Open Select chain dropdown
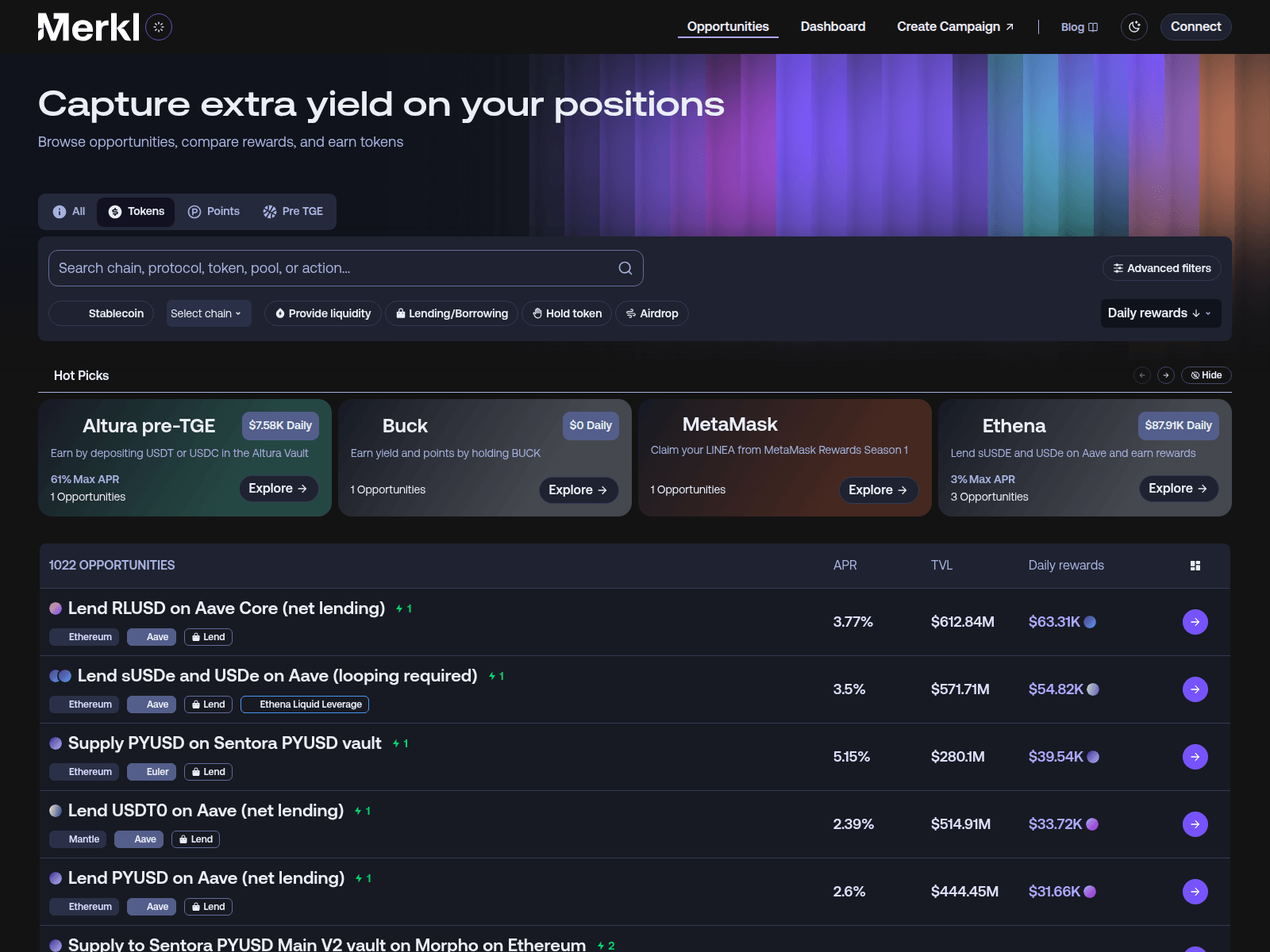Screen dimensions: 1270x952 (209, 313)
